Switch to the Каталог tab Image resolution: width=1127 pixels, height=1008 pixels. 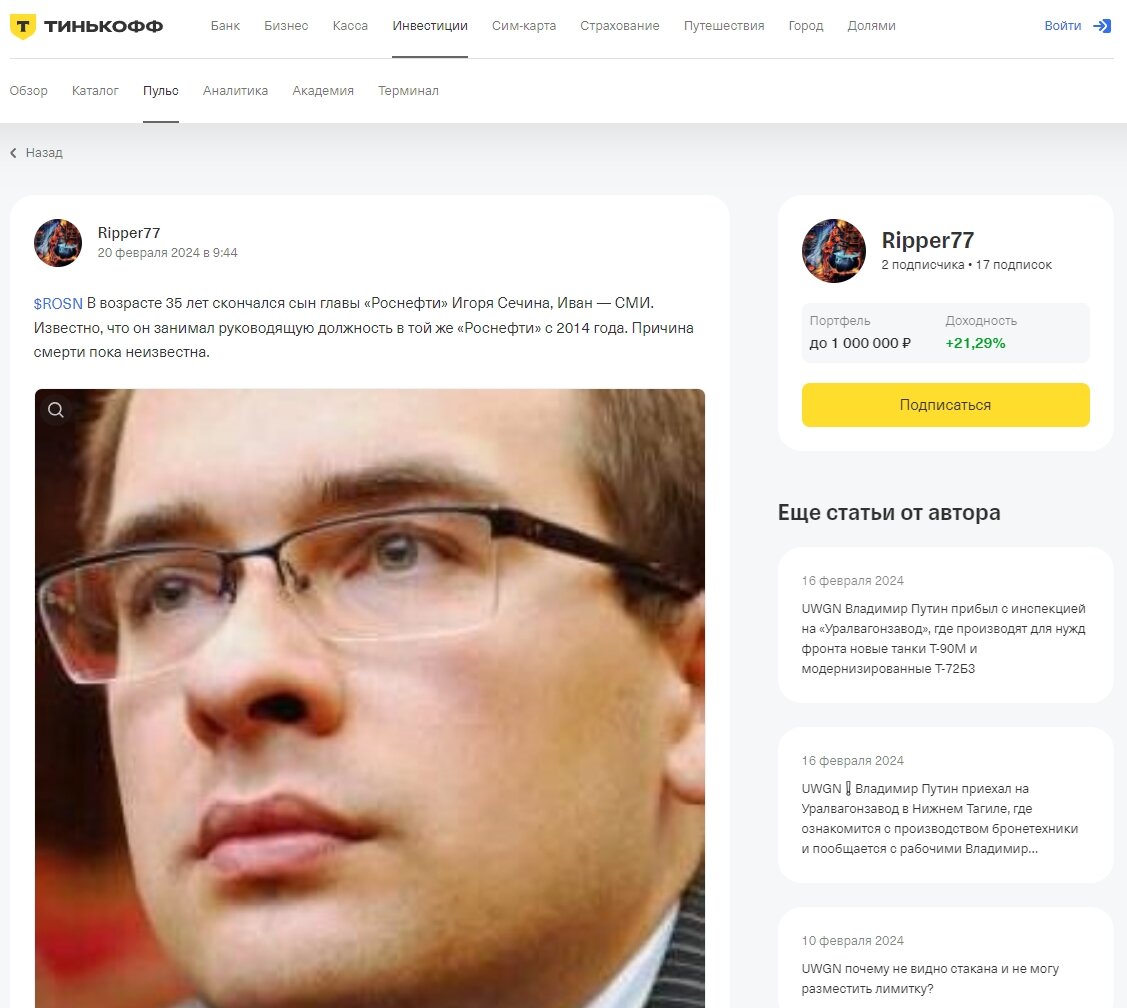(x=95, y=91)
